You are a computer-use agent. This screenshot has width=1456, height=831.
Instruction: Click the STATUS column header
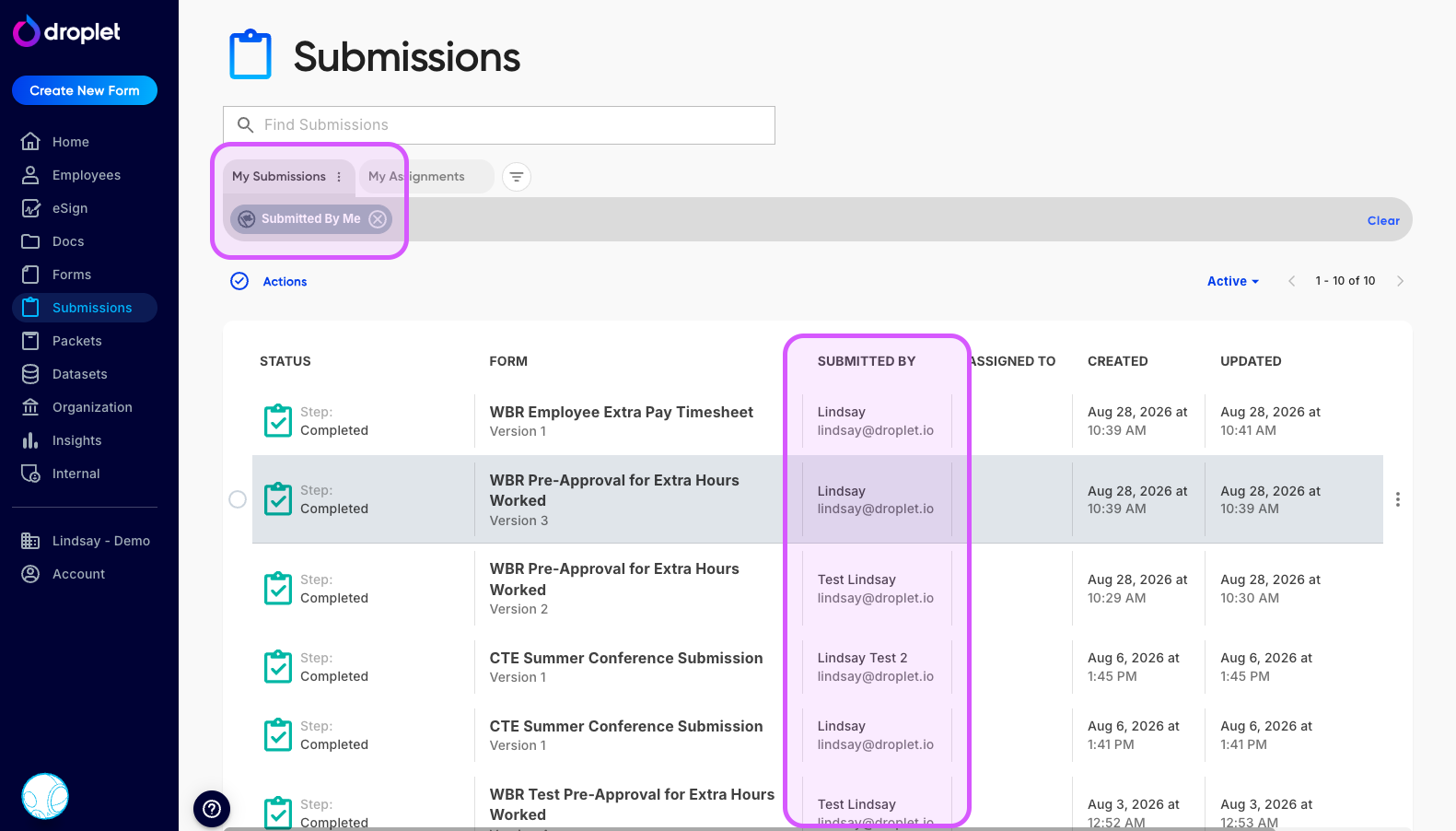click(285, 361)
